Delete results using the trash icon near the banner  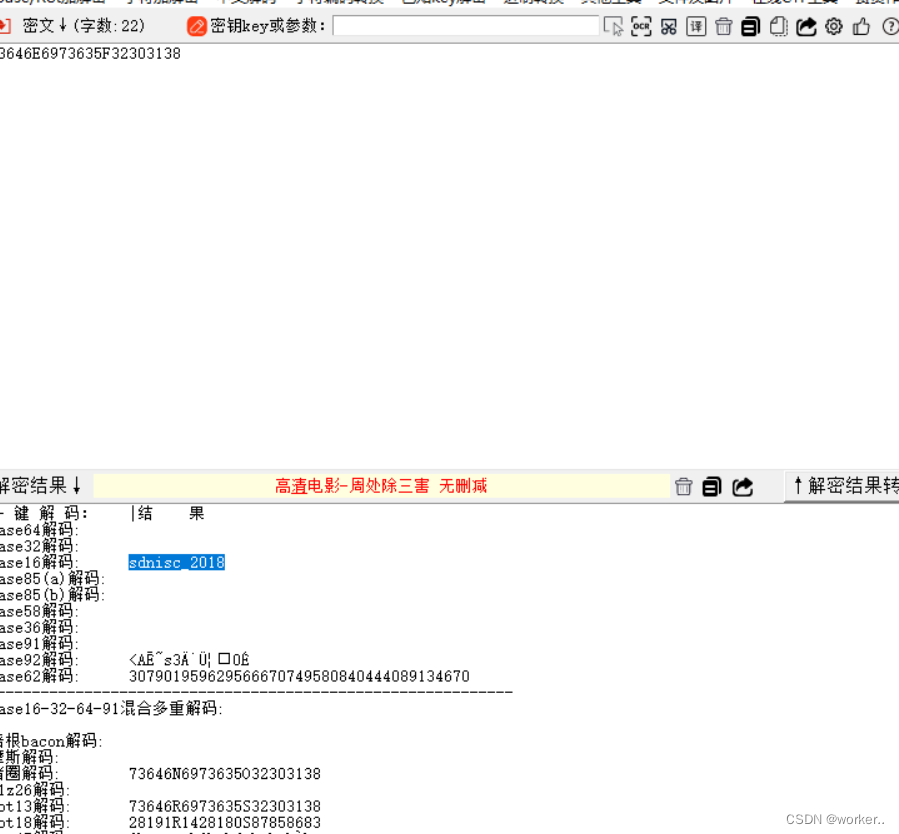[683, 486]
